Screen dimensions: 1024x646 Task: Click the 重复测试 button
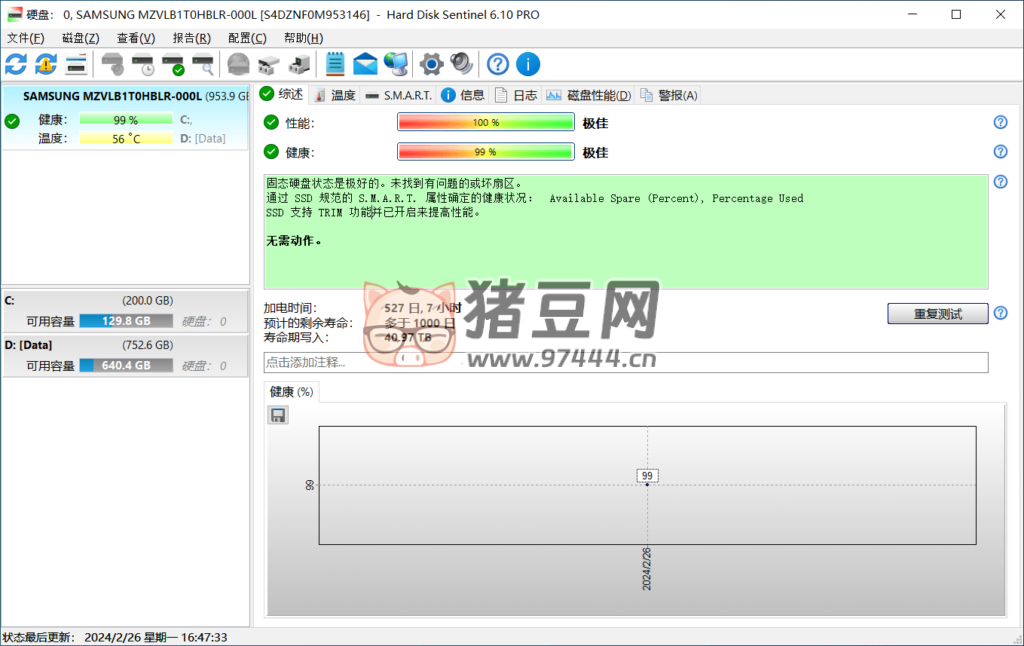point(937,314)
